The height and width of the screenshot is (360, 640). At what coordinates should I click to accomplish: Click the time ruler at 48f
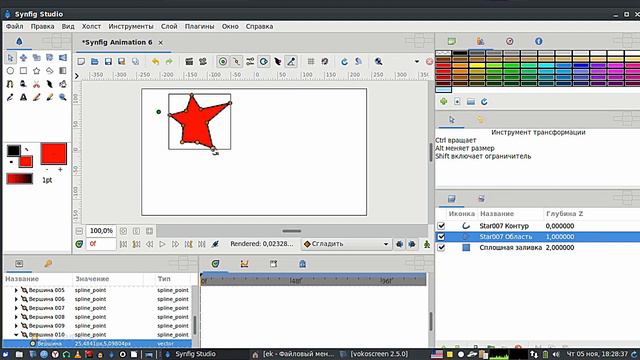pyautogui.click(x=296, y=281)
